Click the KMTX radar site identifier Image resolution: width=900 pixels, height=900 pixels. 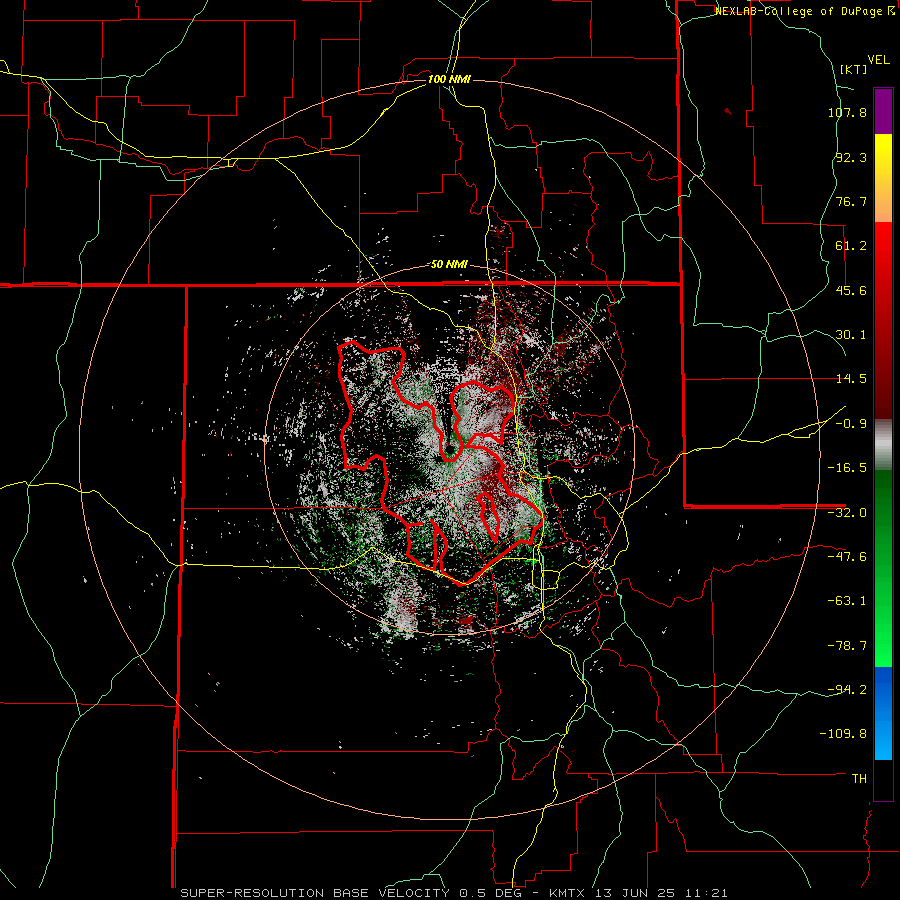pos(567,893)
